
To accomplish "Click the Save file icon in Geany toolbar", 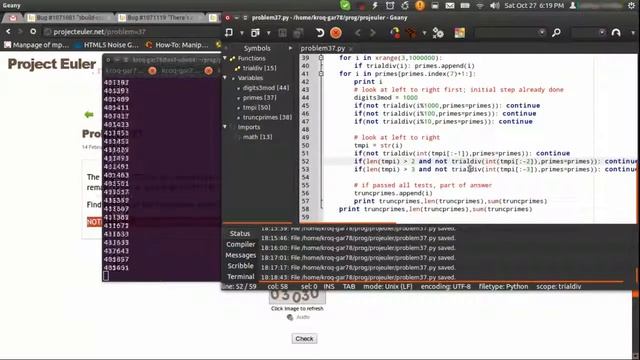I will pos(282,33).
